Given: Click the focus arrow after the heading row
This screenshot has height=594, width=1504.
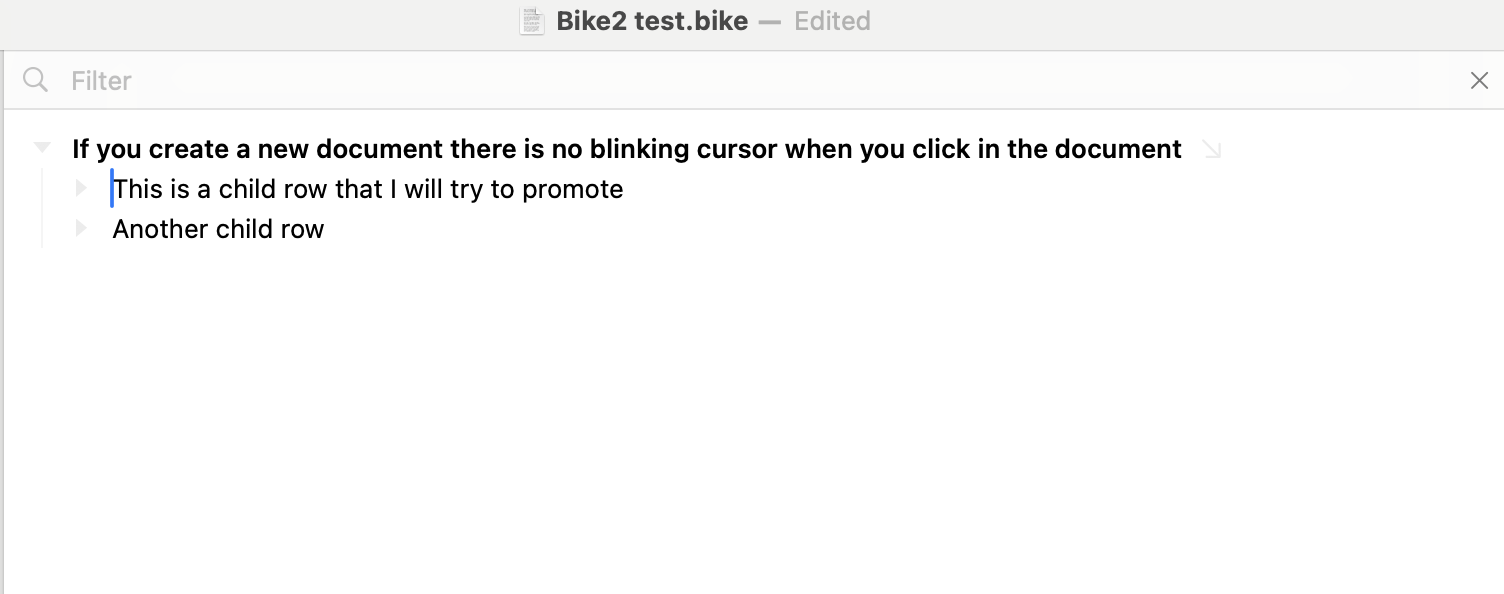Looking at the screenshot, I should pos(1211,150).
